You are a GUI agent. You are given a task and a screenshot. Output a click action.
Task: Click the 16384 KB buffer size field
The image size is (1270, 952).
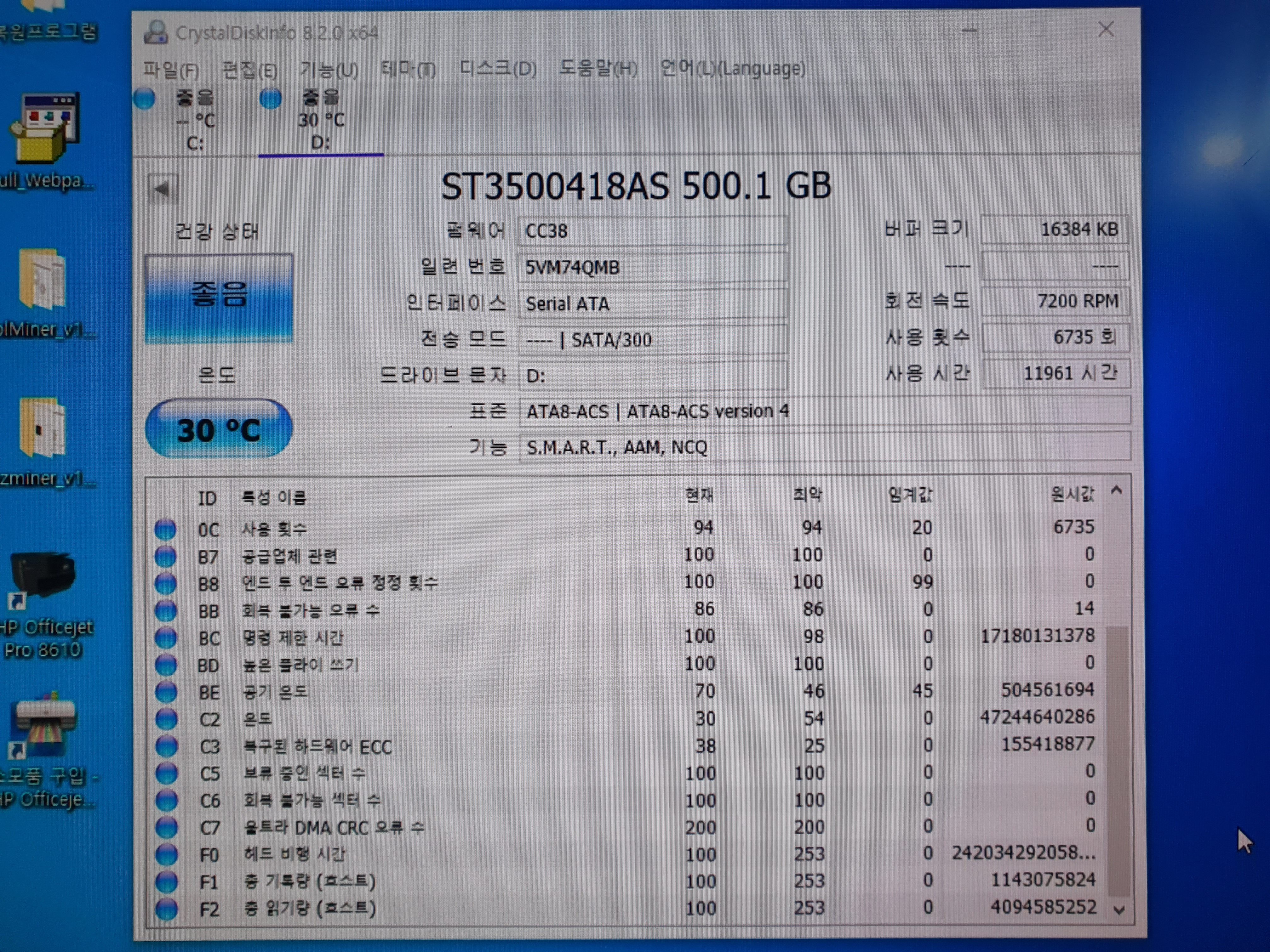(x=1055, y=229)
